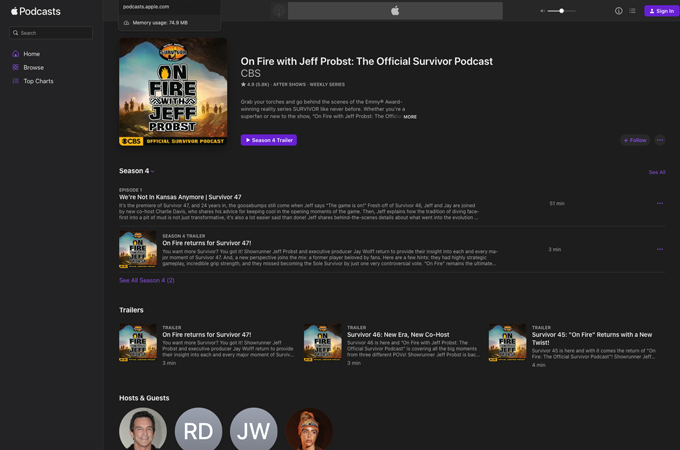Click the Trailers section heading
Viewport: 680px width, 450px height.
click(x=131, y=310)
